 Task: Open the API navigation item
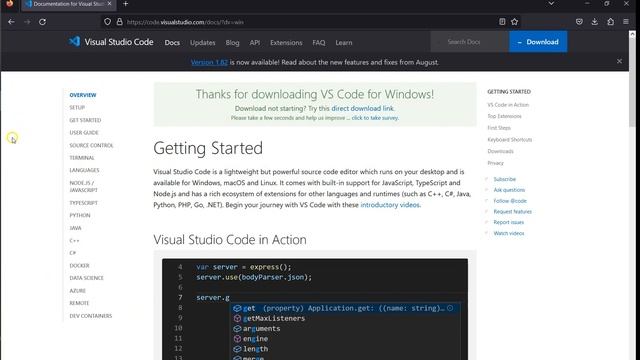255,42
